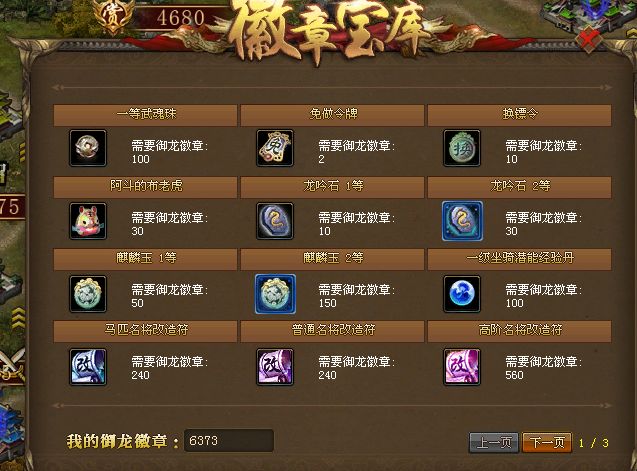The width and height of the screenshot is (637, 471).
Task: Select the 一等武魂珠 orb icon
Action: click(x=88, y=148)
